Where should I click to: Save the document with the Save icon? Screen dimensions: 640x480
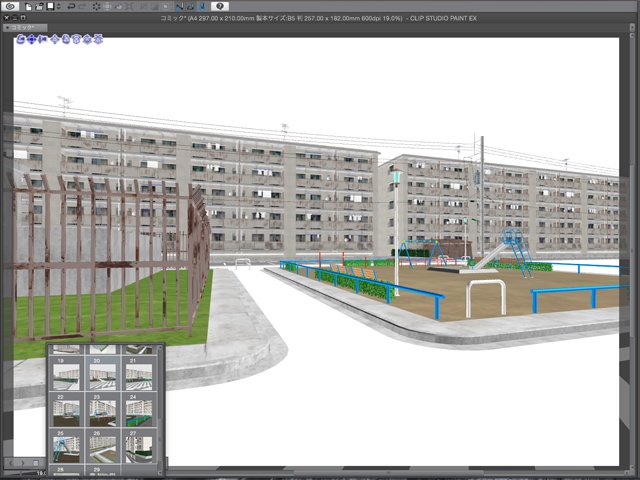coord(50,7)
